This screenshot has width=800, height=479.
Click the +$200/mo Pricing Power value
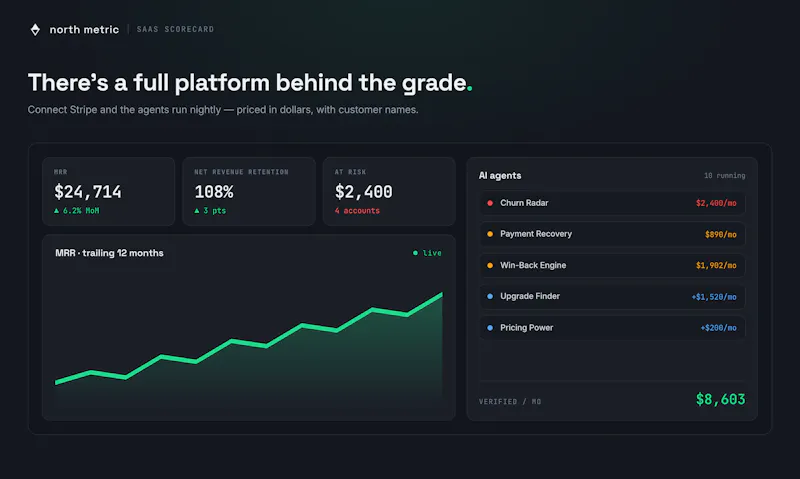[x=718, y=328]
